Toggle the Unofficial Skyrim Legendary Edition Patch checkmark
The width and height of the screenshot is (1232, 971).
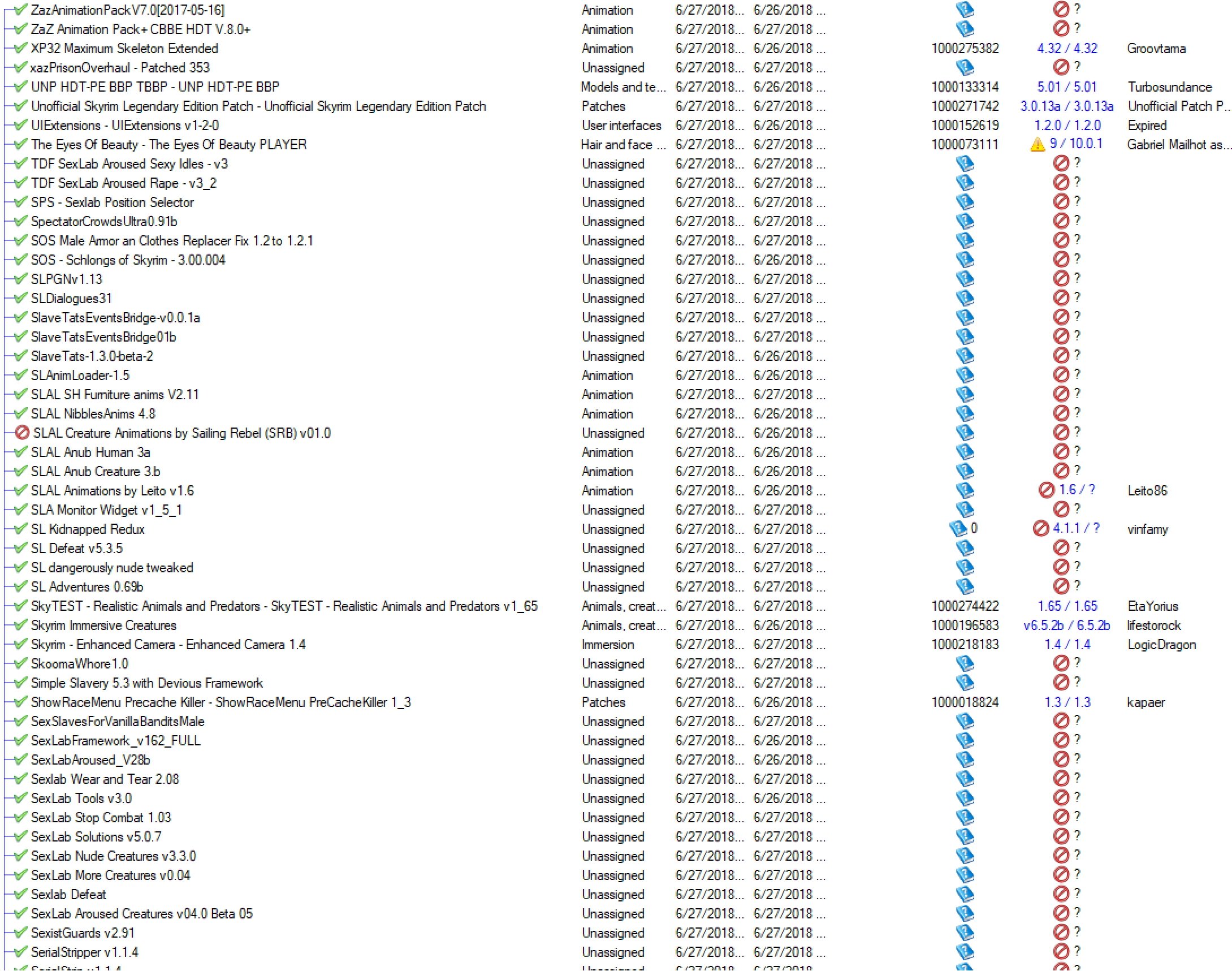pos(20,106)
